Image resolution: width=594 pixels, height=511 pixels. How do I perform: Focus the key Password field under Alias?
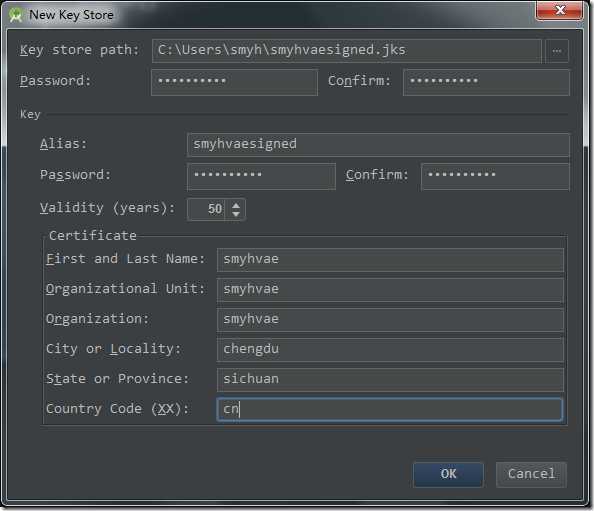pyautogui.click(x=261, y=176)
